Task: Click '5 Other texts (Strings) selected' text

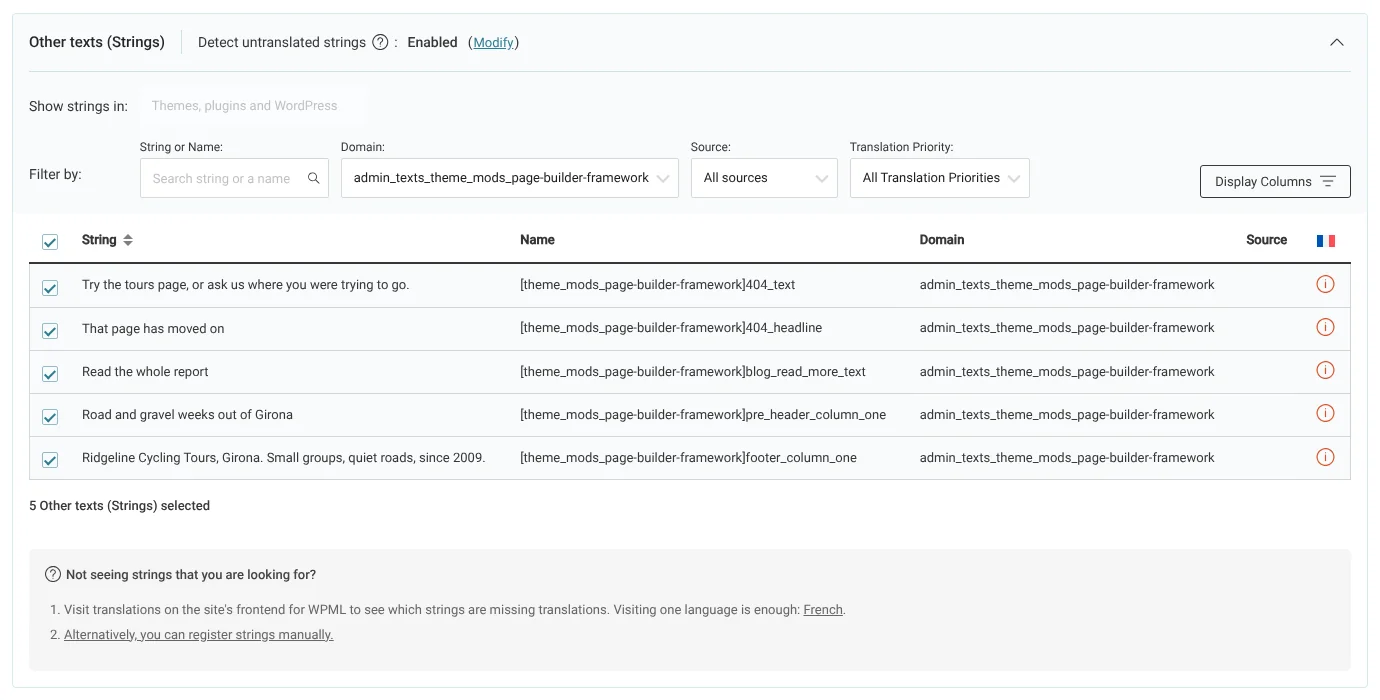Action: (x=119, y=506)
